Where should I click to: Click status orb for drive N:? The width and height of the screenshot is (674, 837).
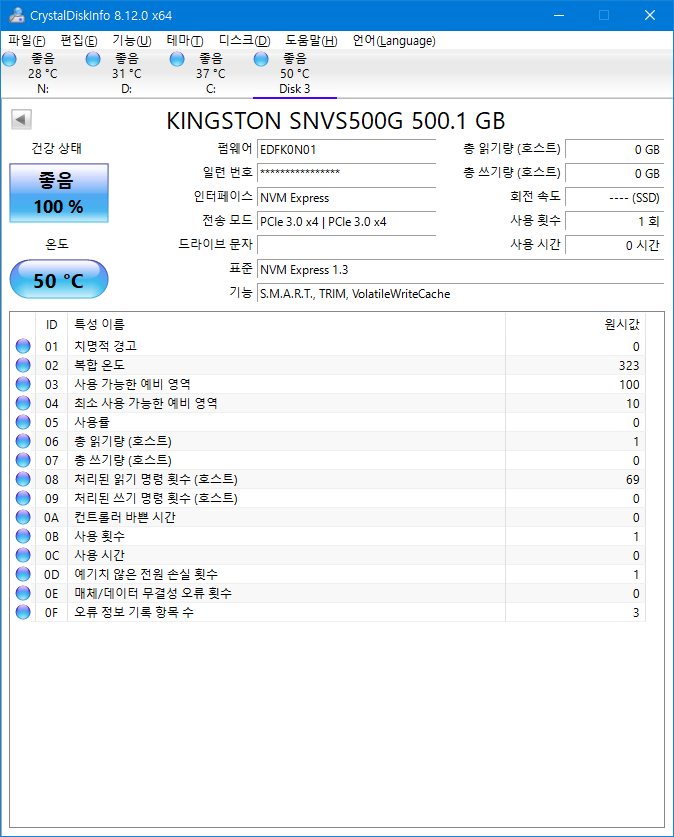10,59
